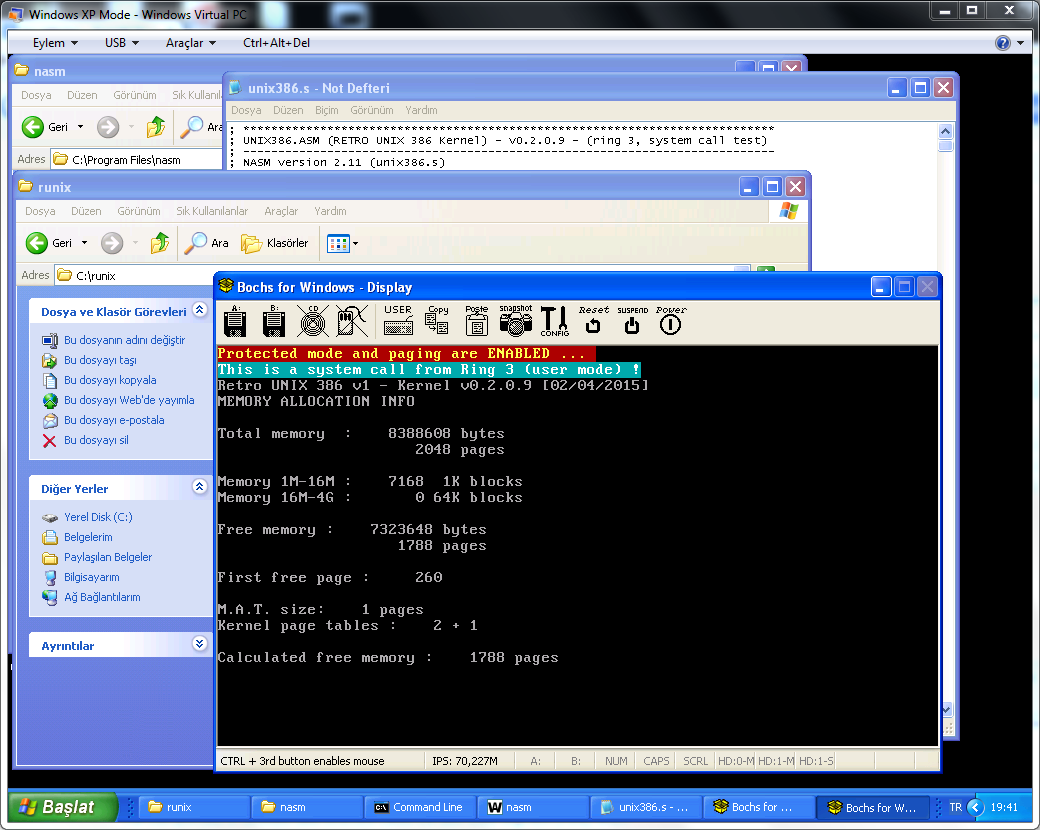Viewport: 1040px width, 830px height.
Task: Click C:\Program Files\nasm address field
Action: tap(139, 160)
